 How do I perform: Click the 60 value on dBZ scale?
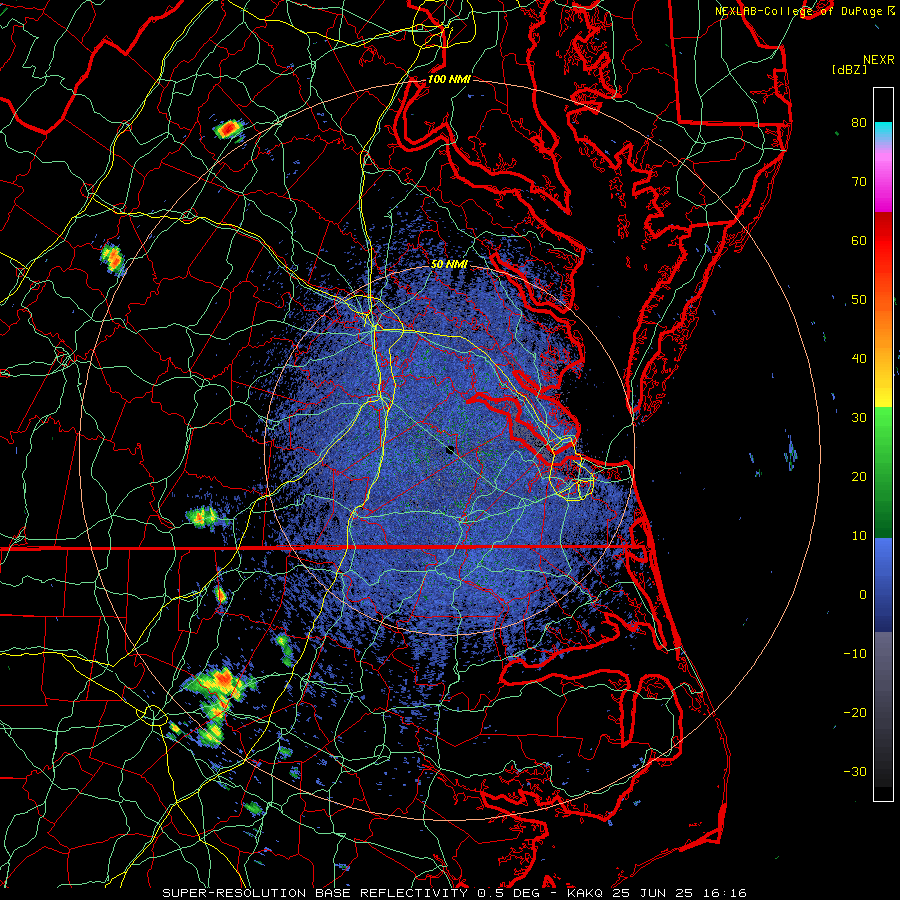[859, 240]
